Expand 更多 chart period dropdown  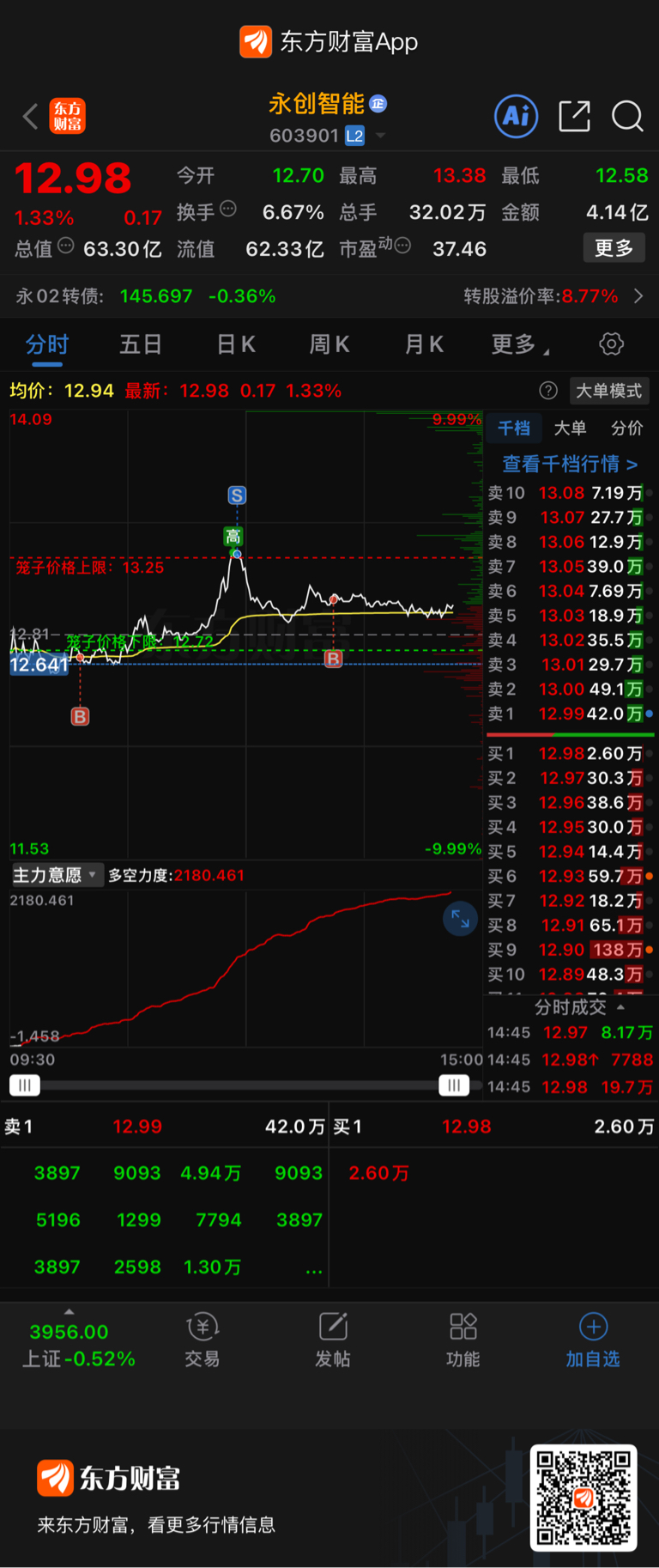click(521, 344)
